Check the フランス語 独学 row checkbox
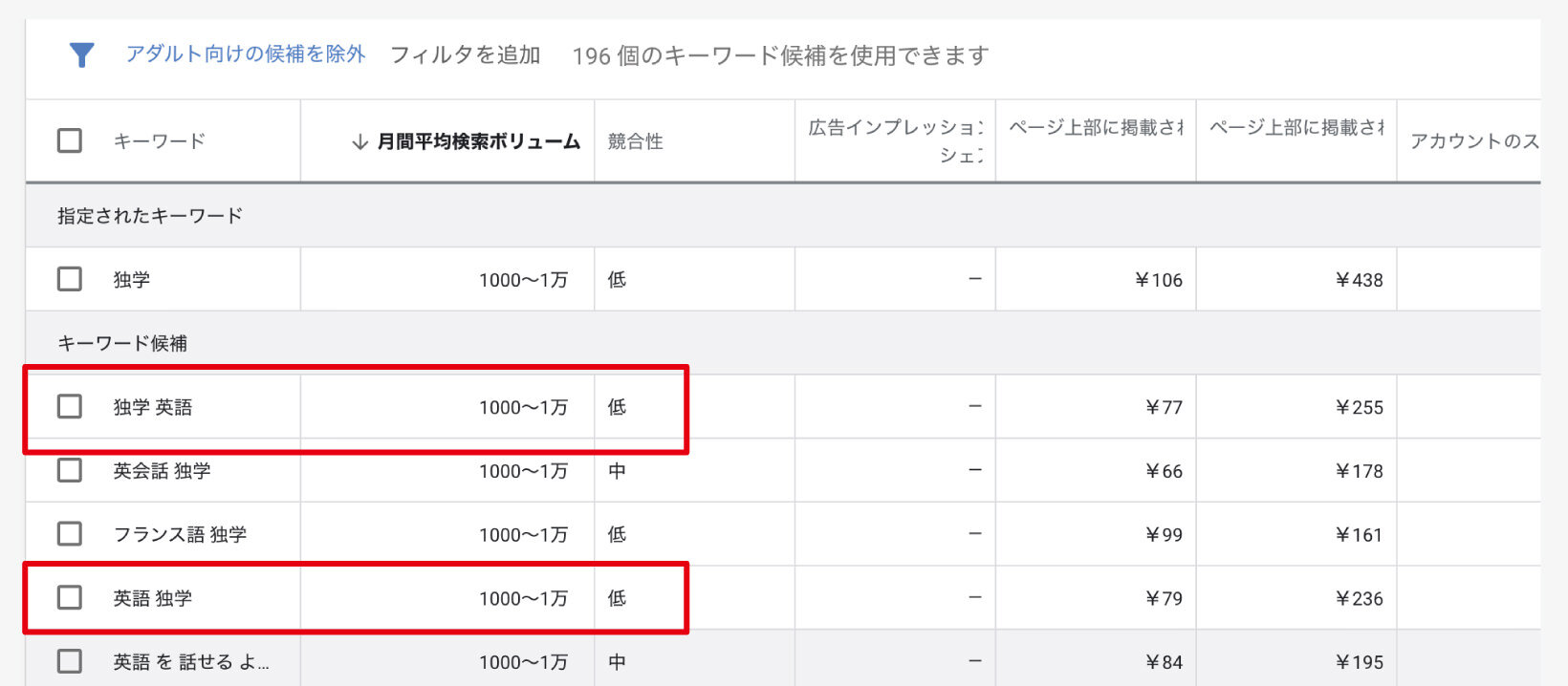 click(70, 533)
